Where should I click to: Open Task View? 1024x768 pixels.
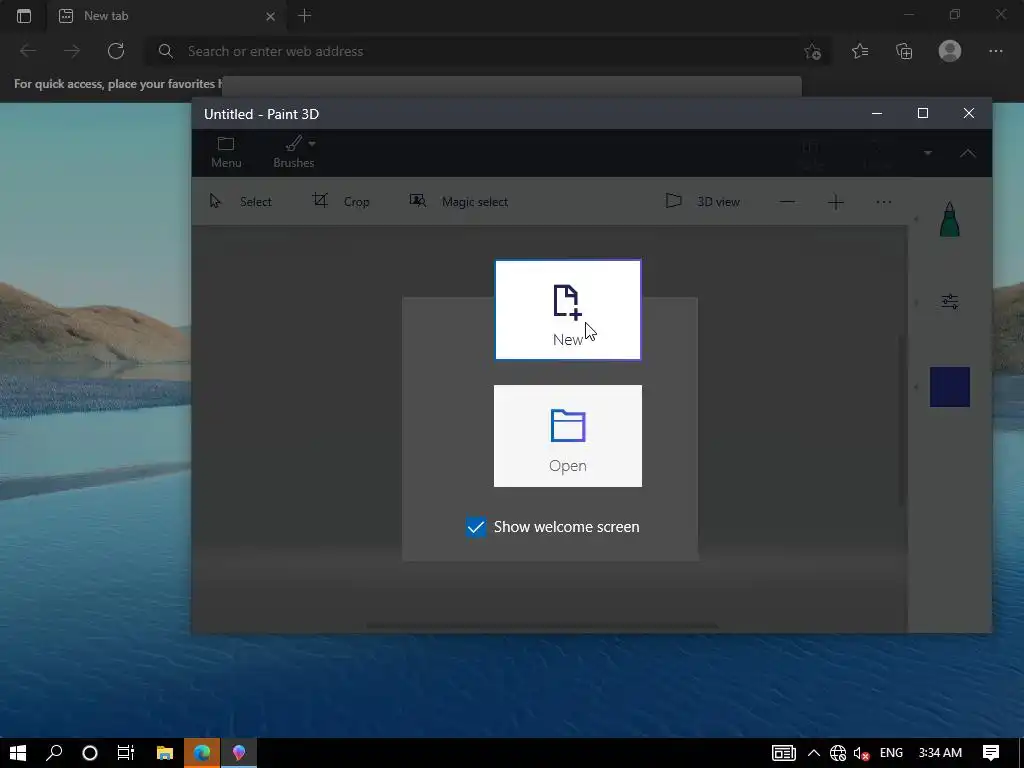[125, 753]
